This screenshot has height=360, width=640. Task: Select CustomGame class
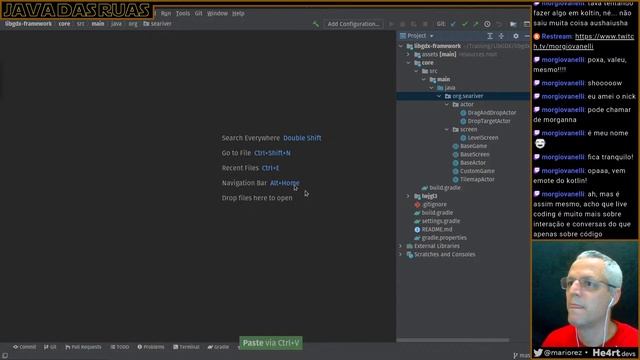[x=473, y=171]
